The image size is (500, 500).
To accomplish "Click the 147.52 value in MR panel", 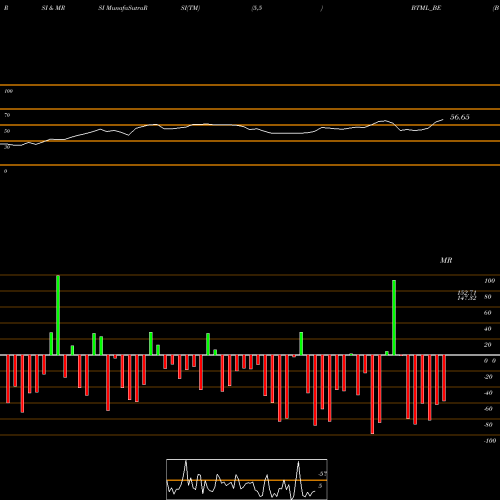I will point(467,298).
